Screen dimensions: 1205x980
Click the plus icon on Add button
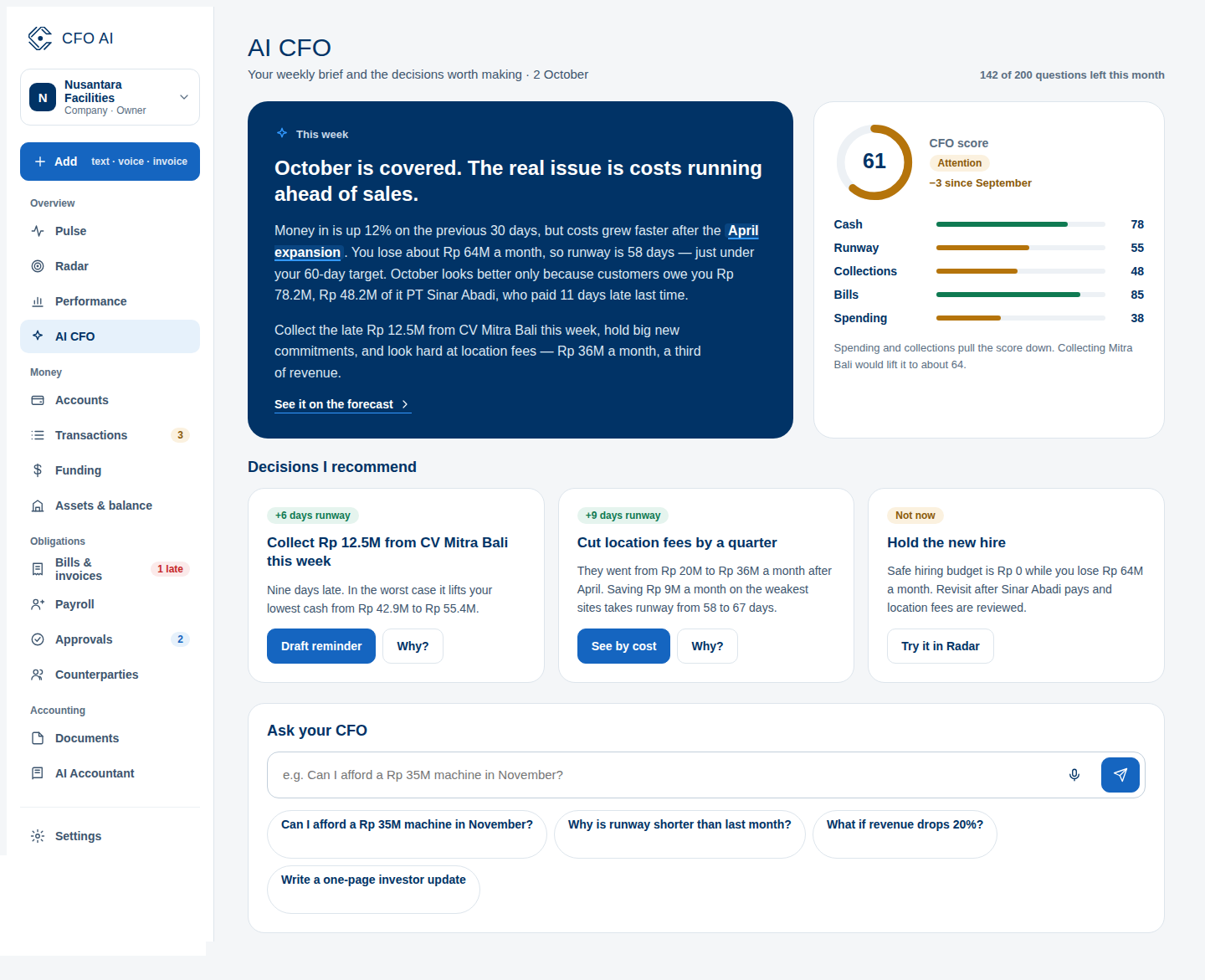39,162
